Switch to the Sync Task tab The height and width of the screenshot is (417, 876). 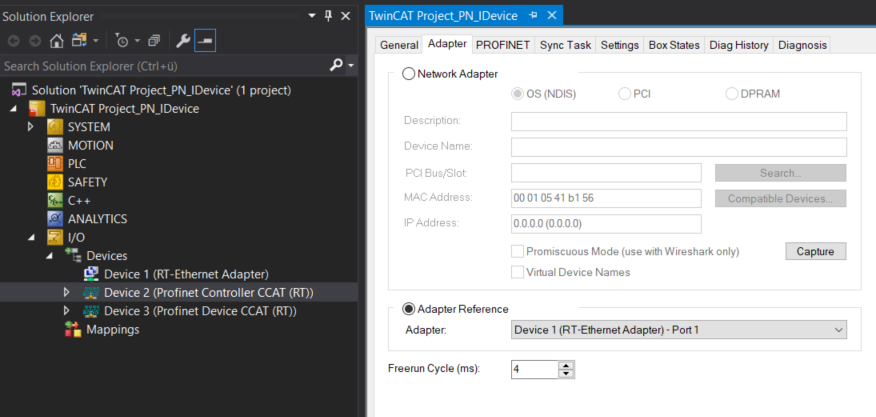pyautogui.click(x=565, y=45)
